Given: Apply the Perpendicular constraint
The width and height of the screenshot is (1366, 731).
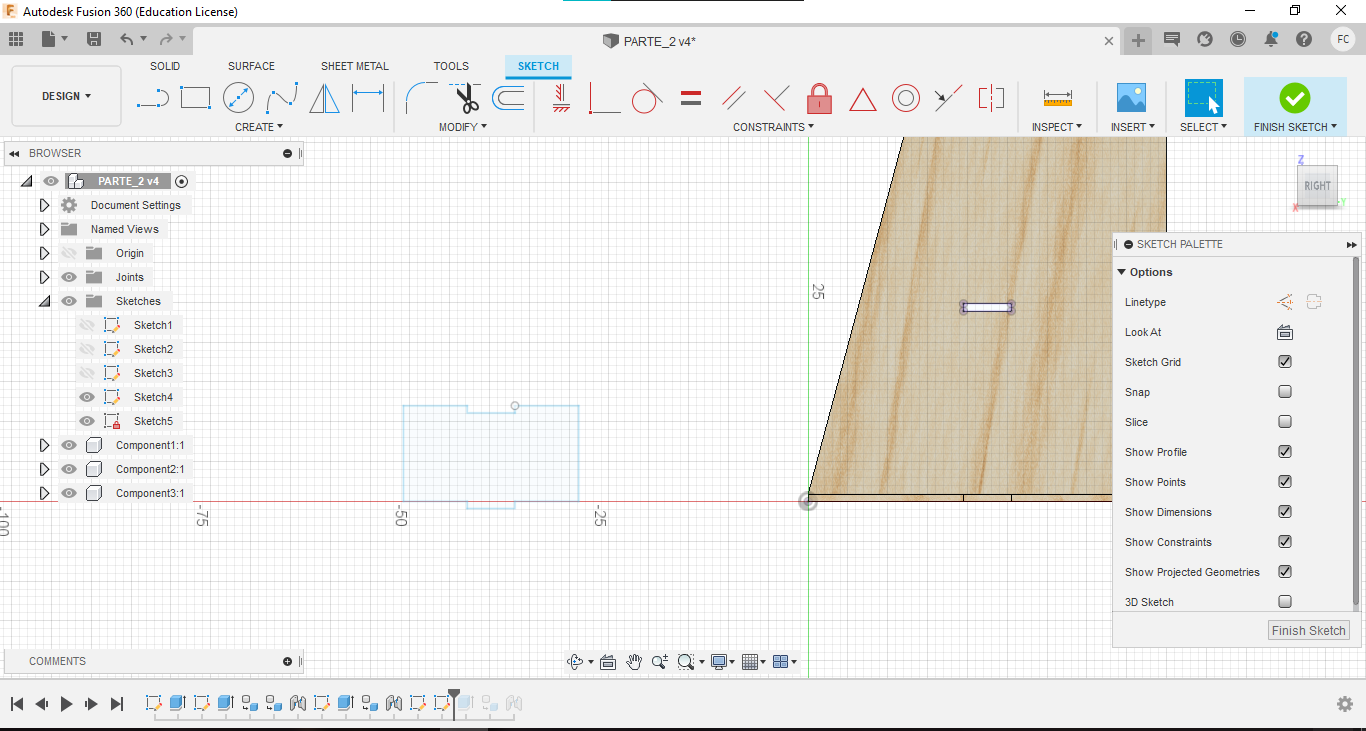Looking at the screenshot, I should [x=776, y=98].
